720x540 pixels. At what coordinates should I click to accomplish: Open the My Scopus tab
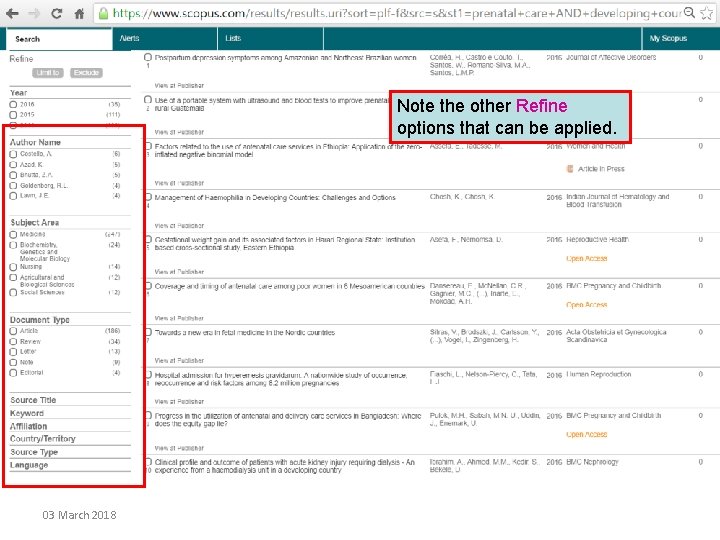681,39
